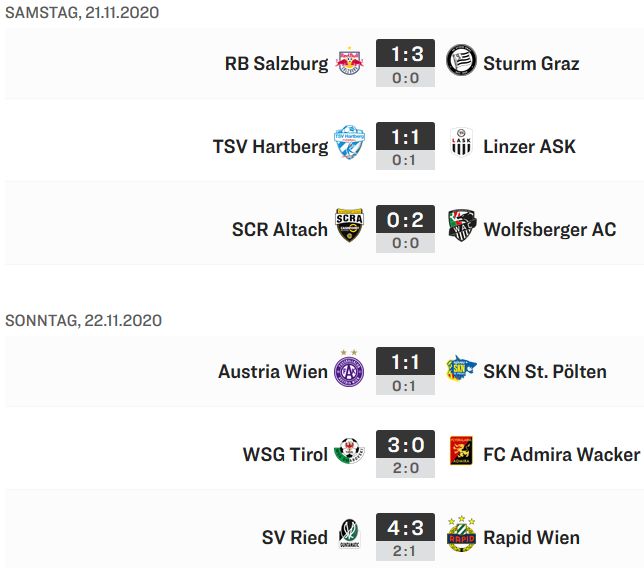
Task: Open the RB Salzburg team name link
Action: [x=276, y=63]
